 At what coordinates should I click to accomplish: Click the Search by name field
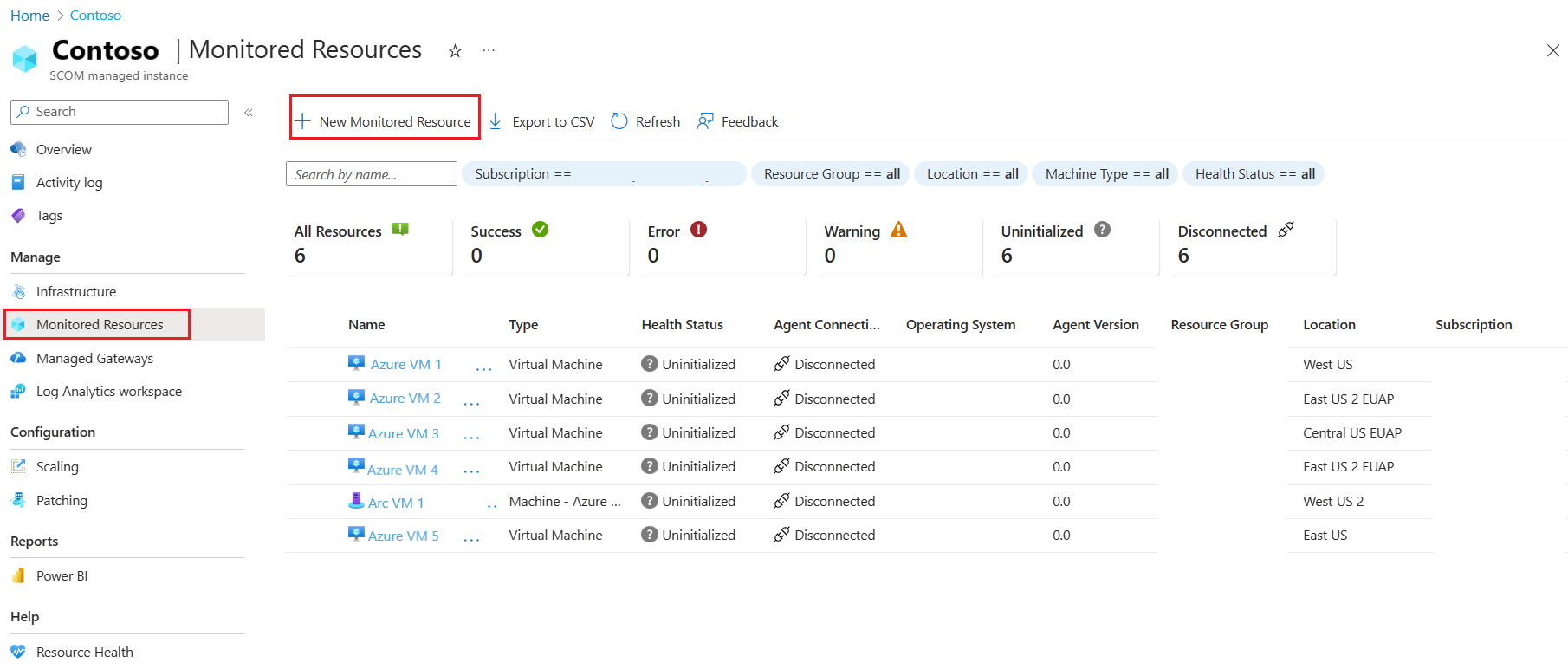(x=372, y=174)
